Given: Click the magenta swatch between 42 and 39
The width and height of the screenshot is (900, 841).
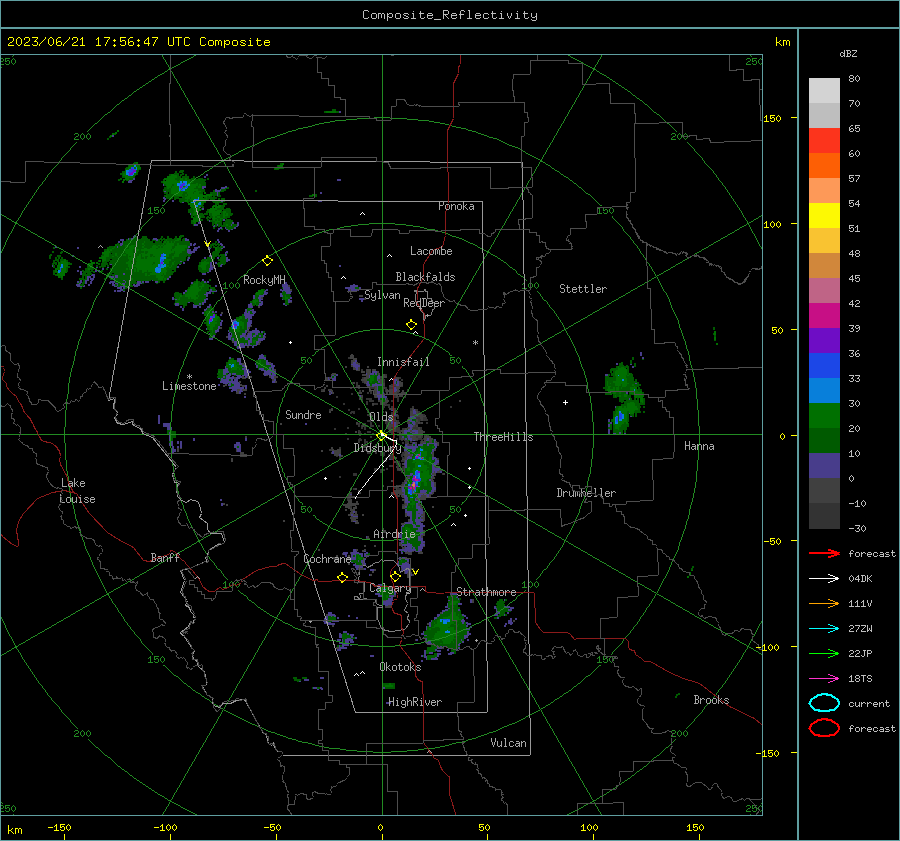Looking at the screenshot, I should pos(824,316).
